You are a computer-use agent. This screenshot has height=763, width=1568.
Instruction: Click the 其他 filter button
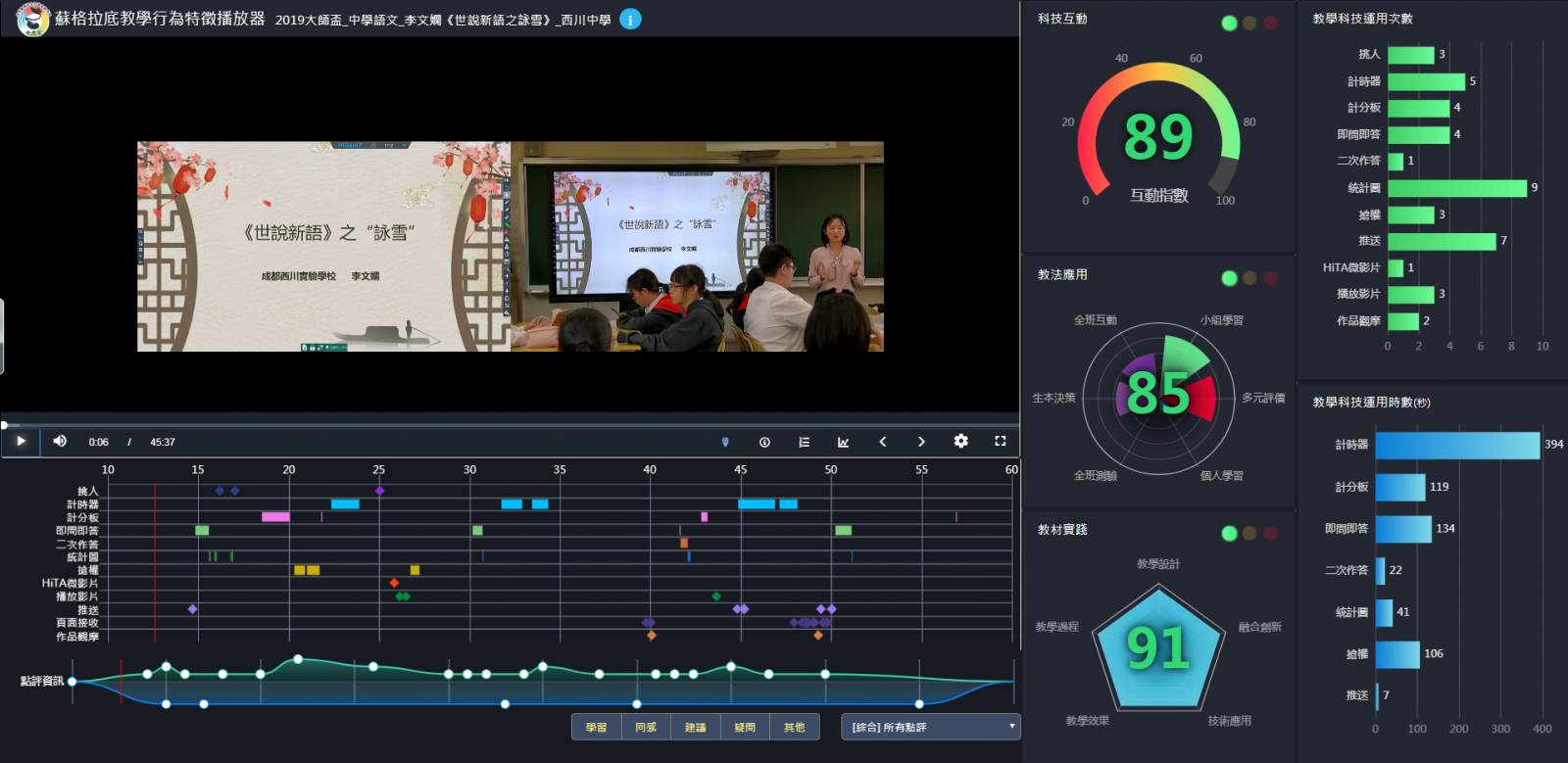click(794, 727)
